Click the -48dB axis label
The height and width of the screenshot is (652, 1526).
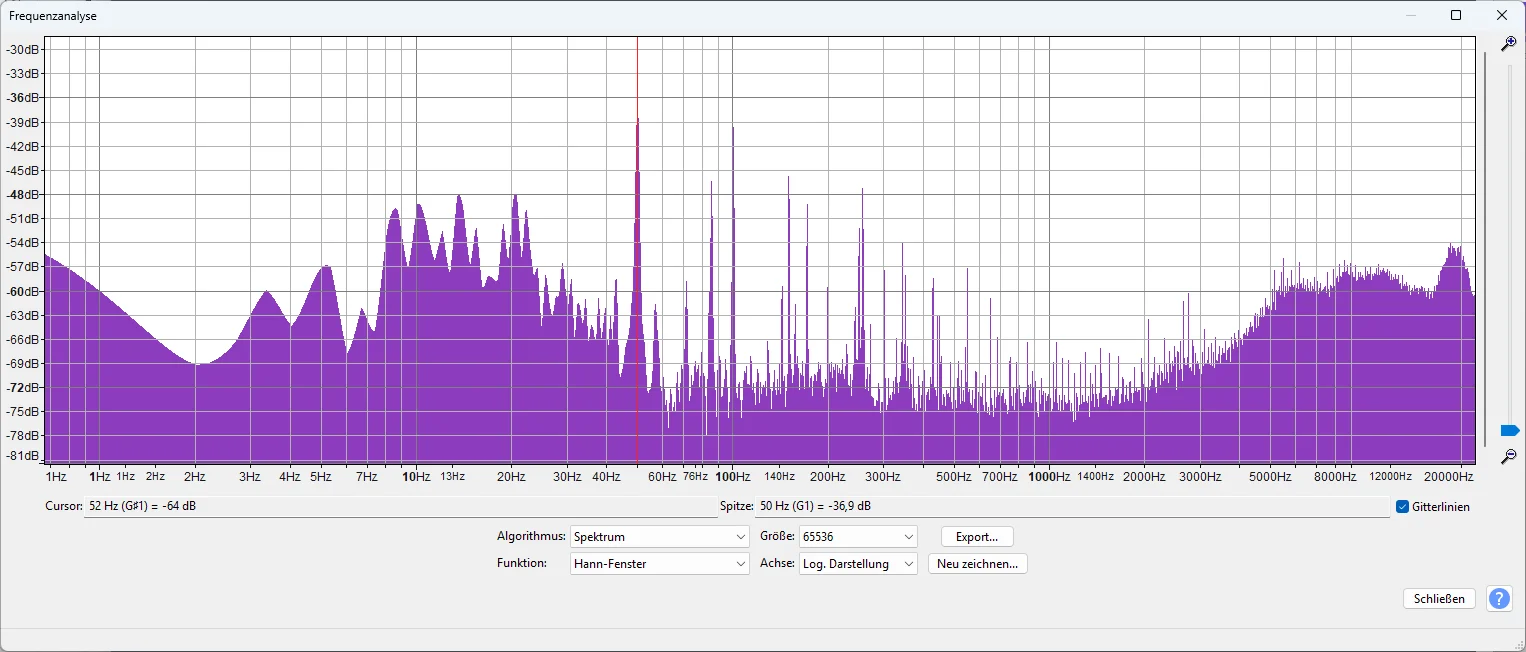point(22,195)
